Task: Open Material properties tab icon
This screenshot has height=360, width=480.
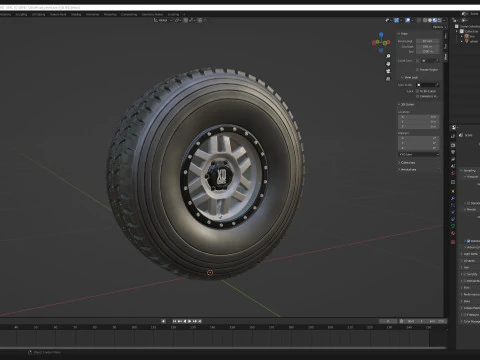Action: point(453,233)
